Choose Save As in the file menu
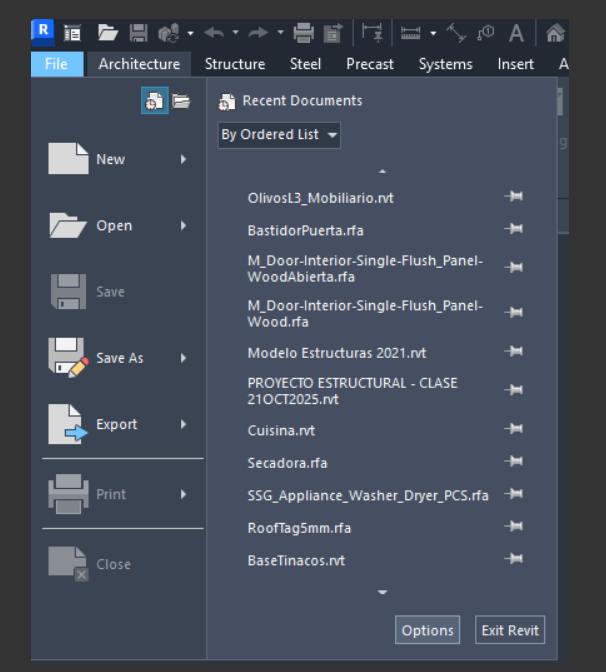The width and height of the screenshot is (606, 672). 118,358
